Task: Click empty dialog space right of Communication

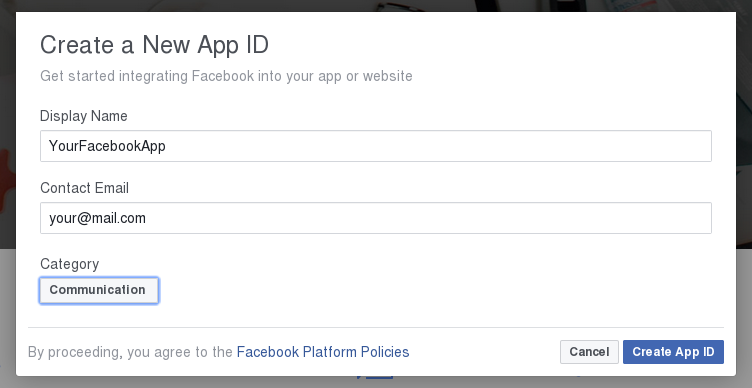Action: tap(432, 290)
